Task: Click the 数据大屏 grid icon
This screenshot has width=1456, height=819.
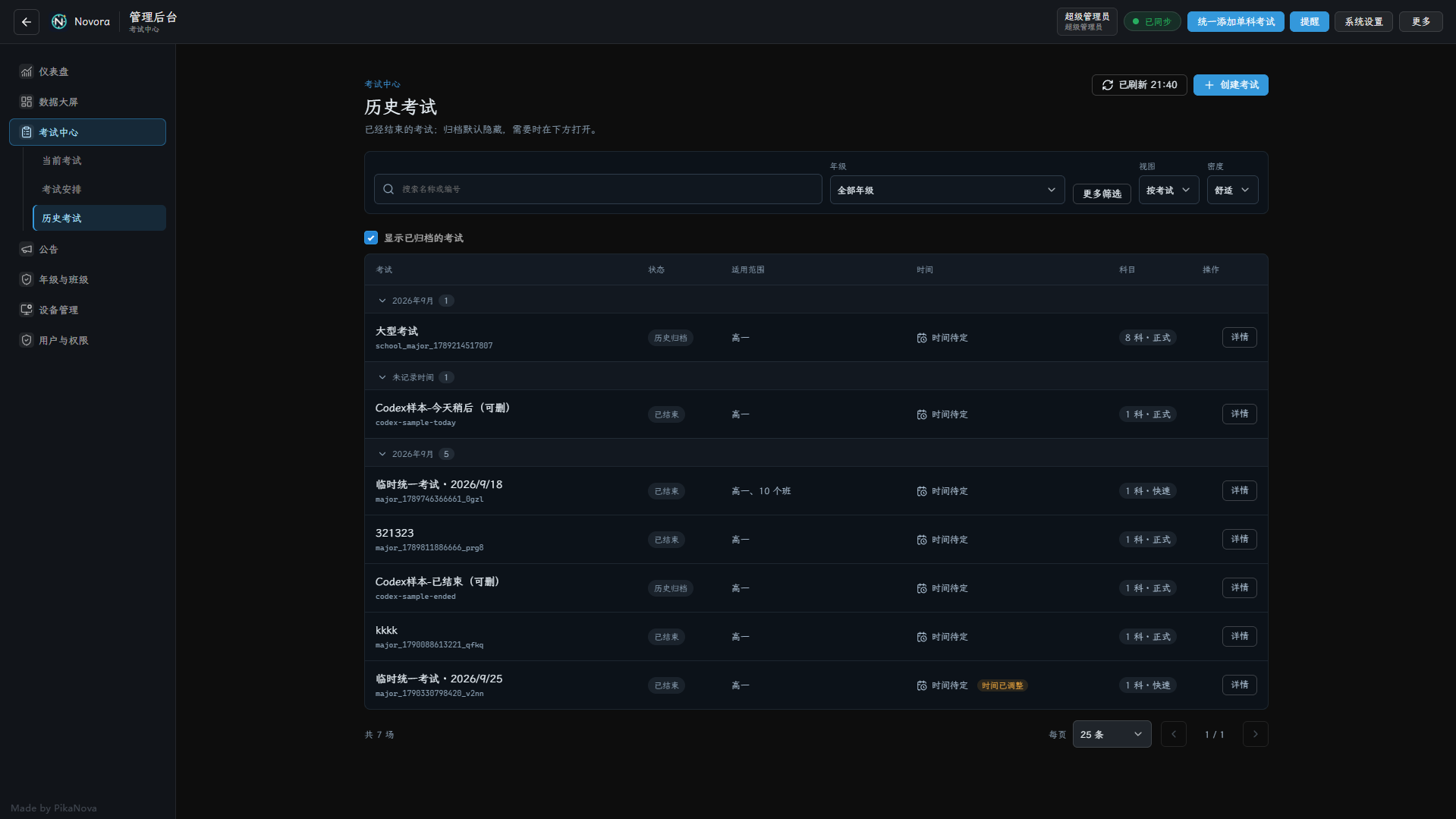Action: coord(27,102)
